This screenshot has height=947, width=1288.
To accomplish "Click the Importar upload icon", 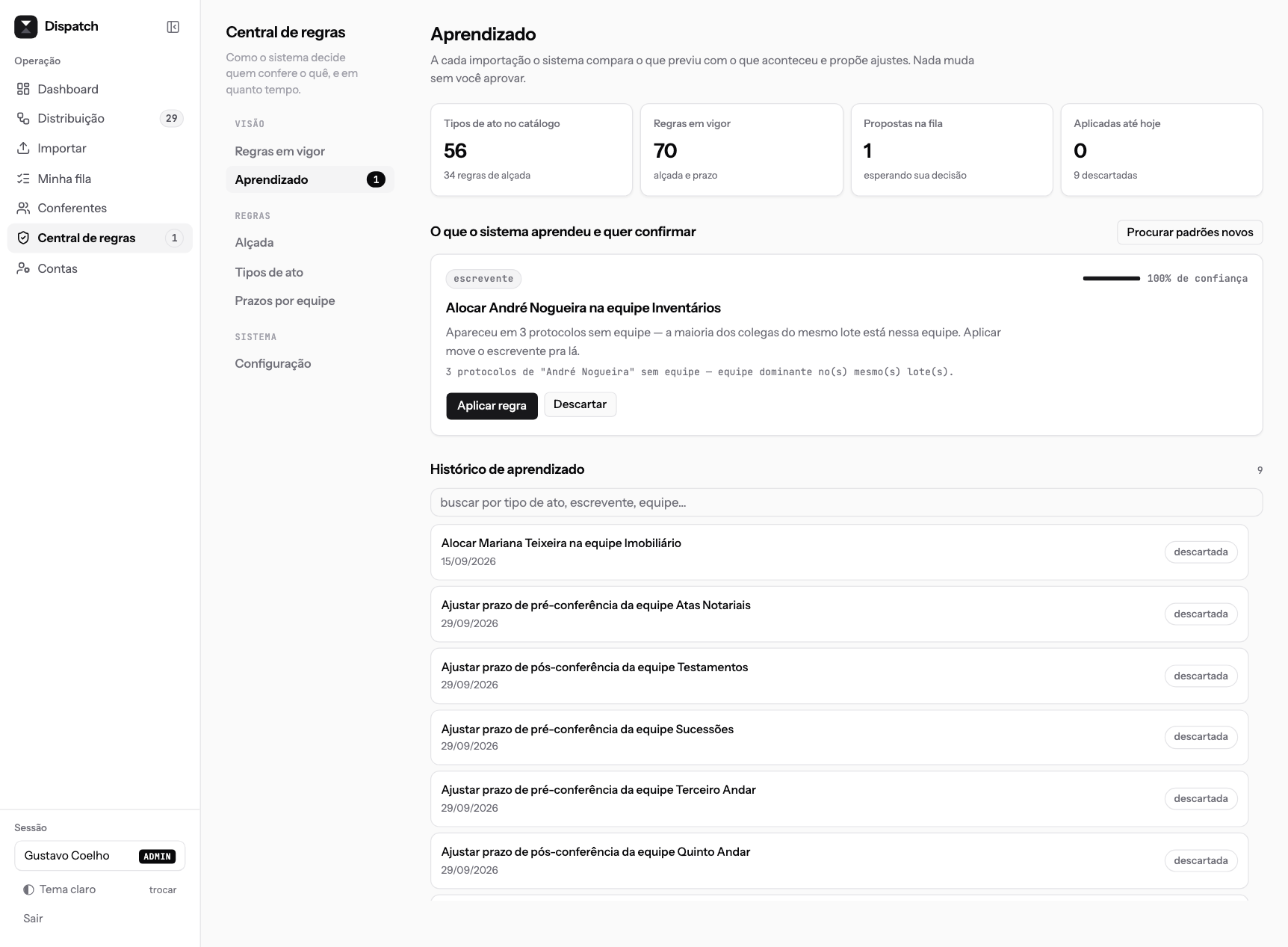I will click(x=23, y=148).
